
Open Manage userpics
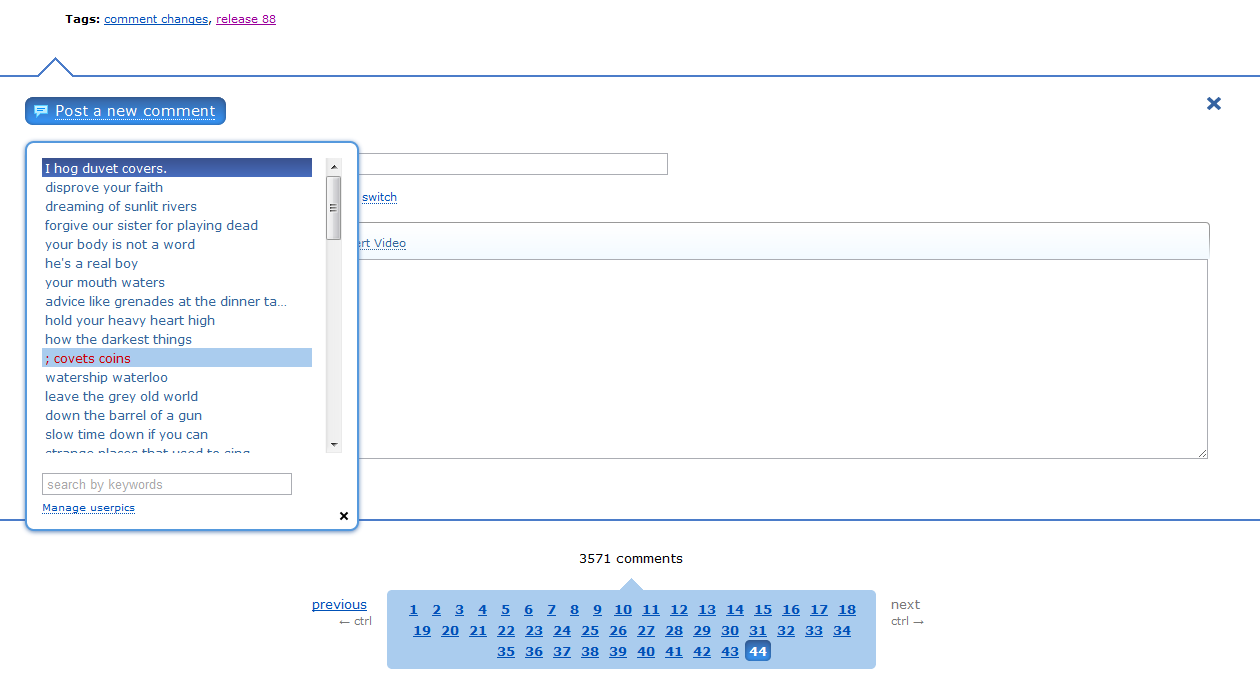[x=88, y=507]
